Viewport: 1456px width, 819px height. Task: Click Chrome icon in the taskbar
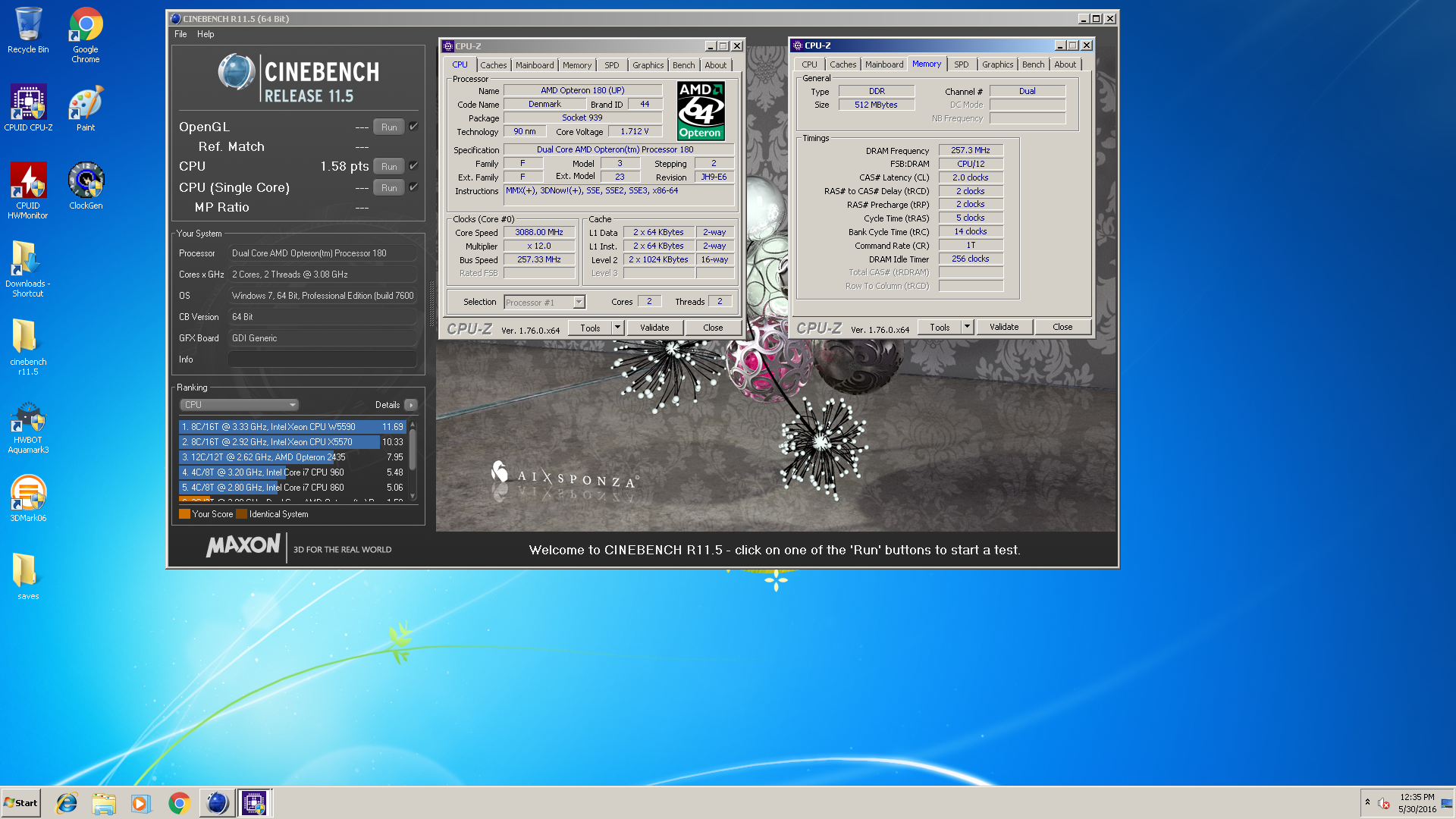[x=179, y=803]
